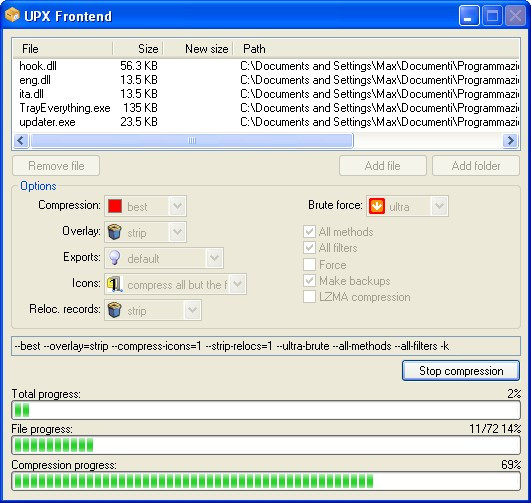Viewport: 531px width, 503px height.
Task: Select the hook.dll row
Action: (x=266, y=66)
